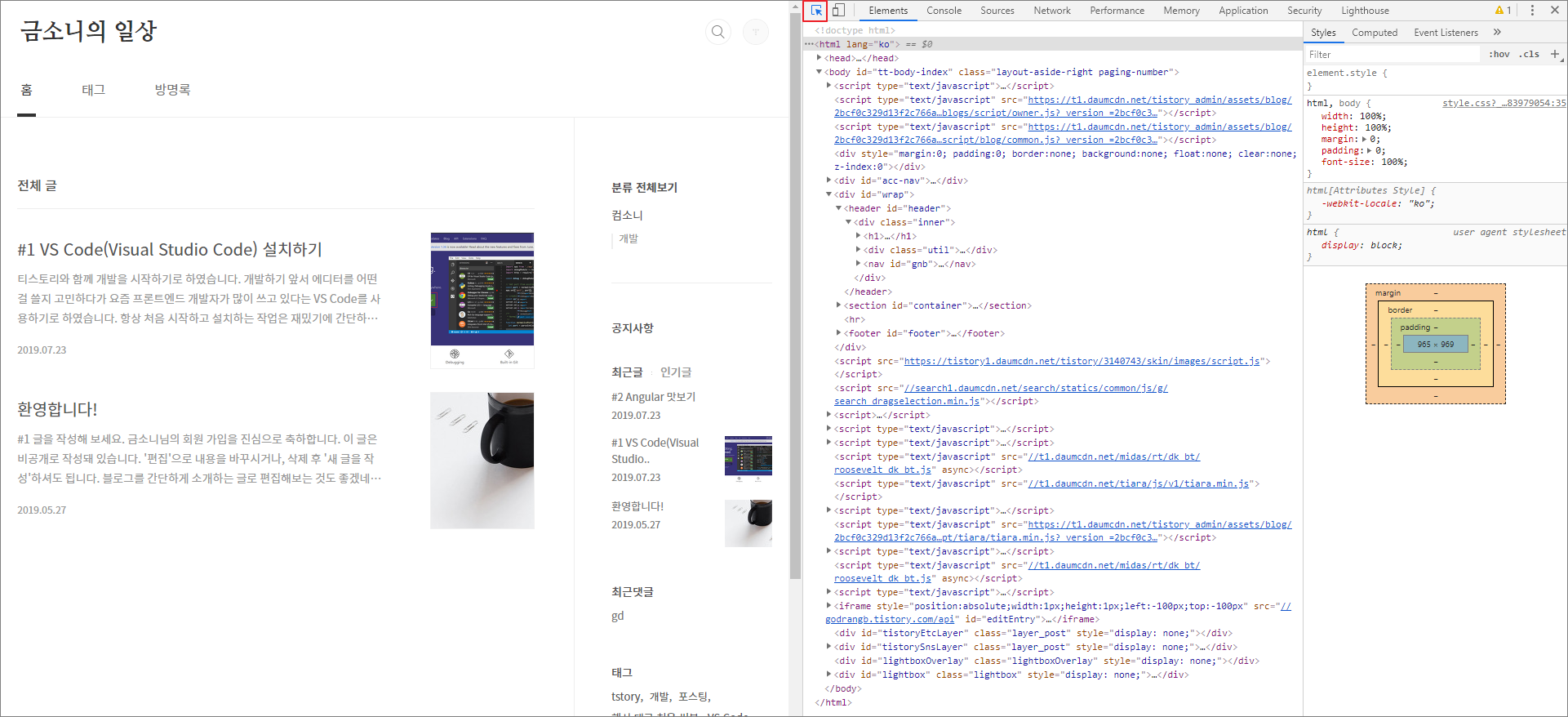Close the DevTools panel
Viewport: 1568px width, 717px height.
(1555, 11)
